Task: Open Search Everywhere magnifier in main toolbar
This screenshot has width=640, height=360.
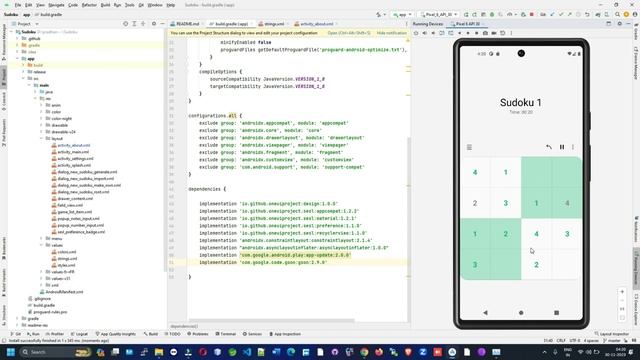Action: (618, 14)
